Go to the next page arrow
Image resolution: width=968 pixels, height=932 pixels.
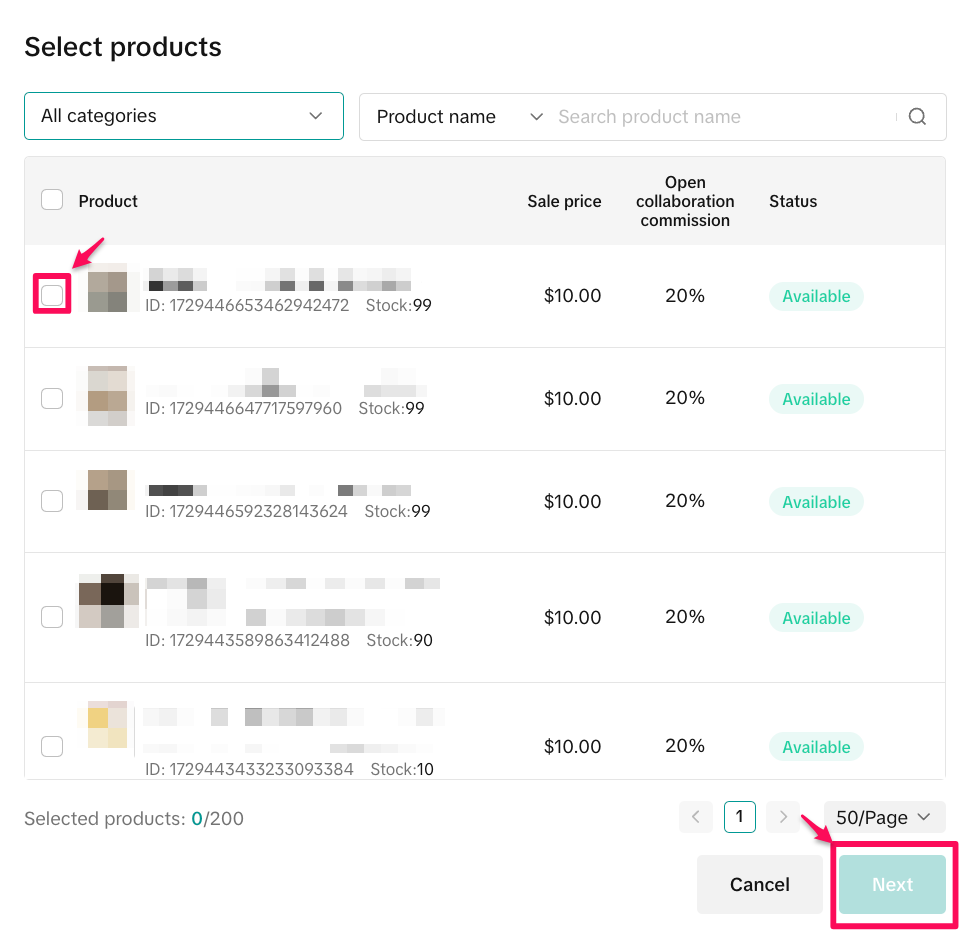click(x=783, y=817)
